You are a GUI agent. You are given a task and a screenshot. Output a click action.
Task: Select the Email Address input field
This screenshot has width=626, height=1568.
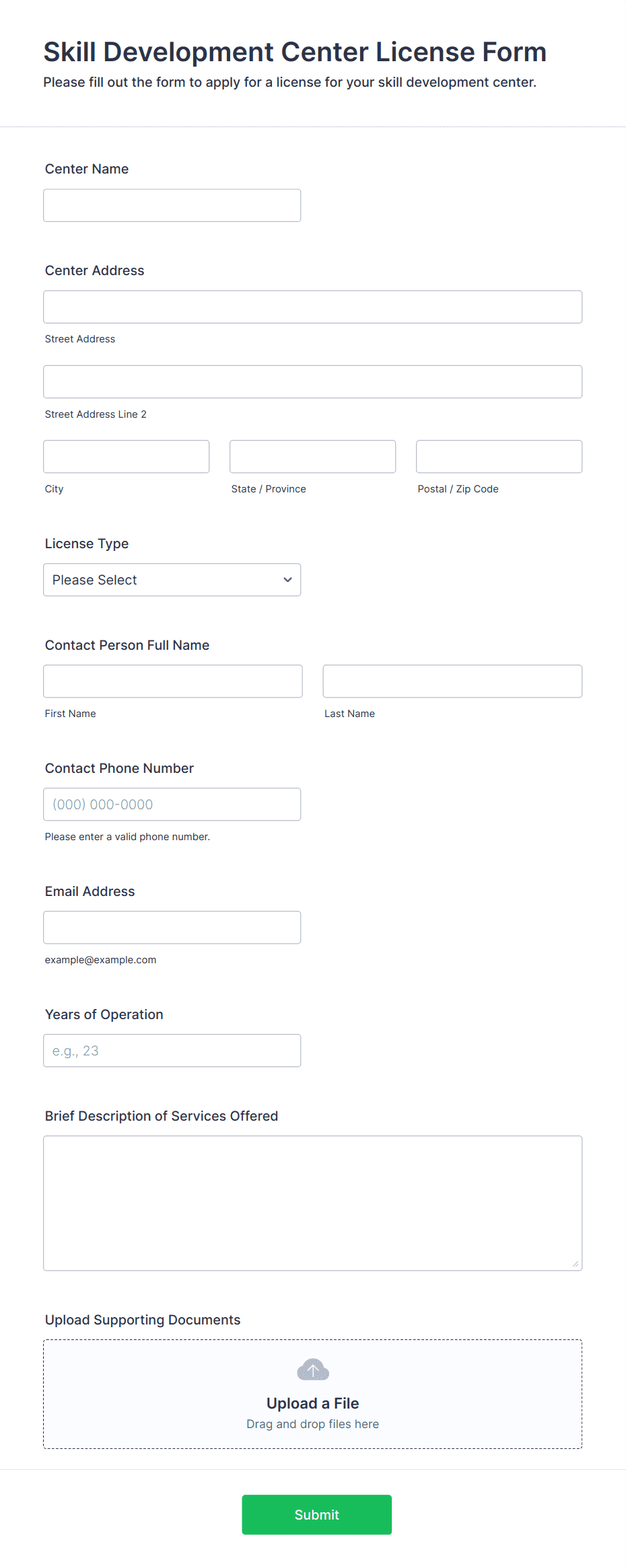[172, 928]
